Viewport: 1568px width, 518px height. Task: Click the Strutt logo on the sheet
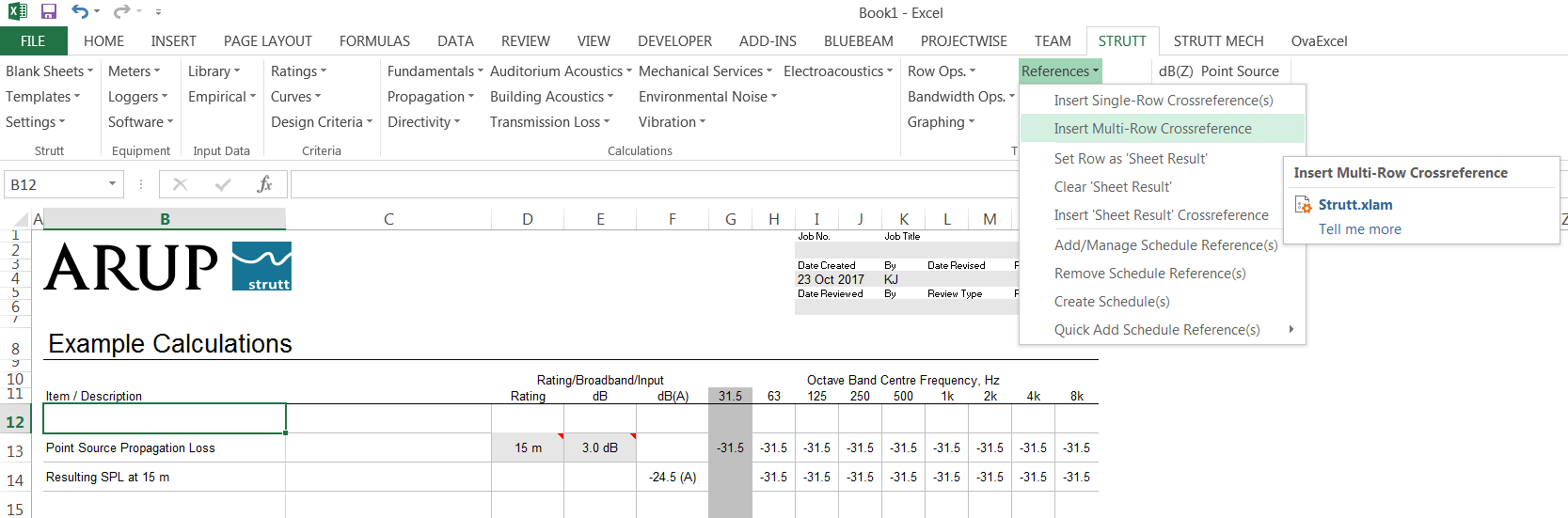click(x=261, y=266)
